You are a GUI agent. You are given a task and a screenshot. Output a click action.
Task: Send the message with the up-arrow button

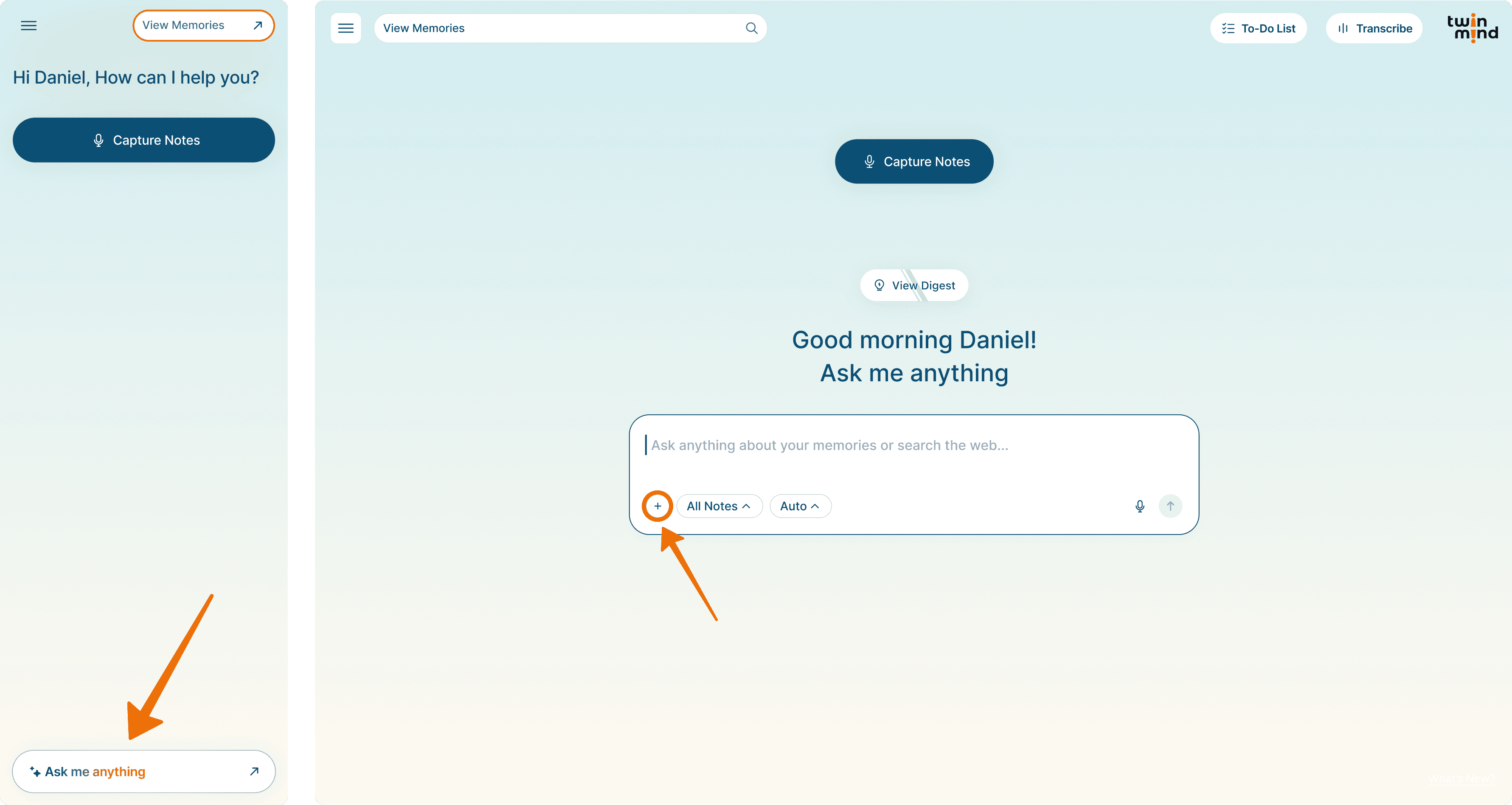[x=1170, y=506]
